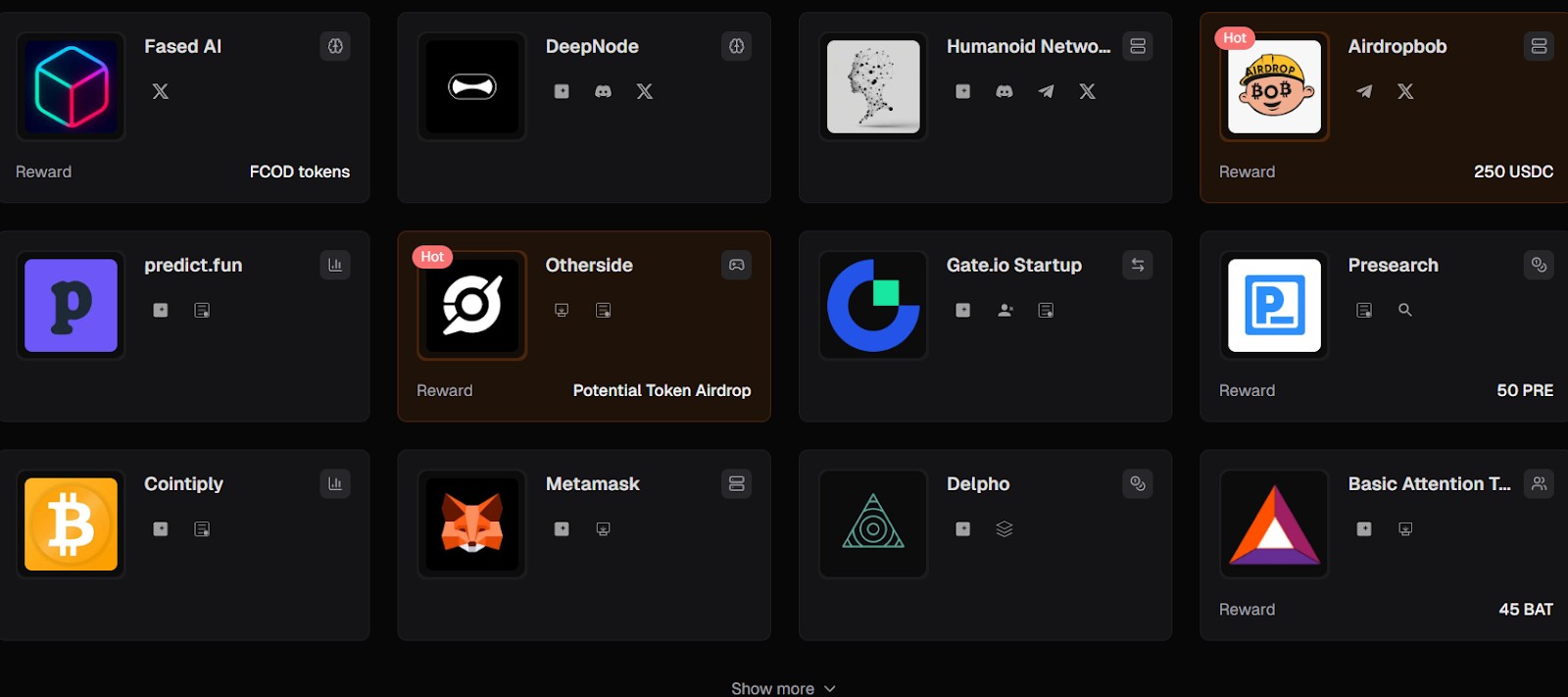The width and height of the screenshot is (1568, 697).
Task: Open the Metamask title link
Action: click(592, 483)
